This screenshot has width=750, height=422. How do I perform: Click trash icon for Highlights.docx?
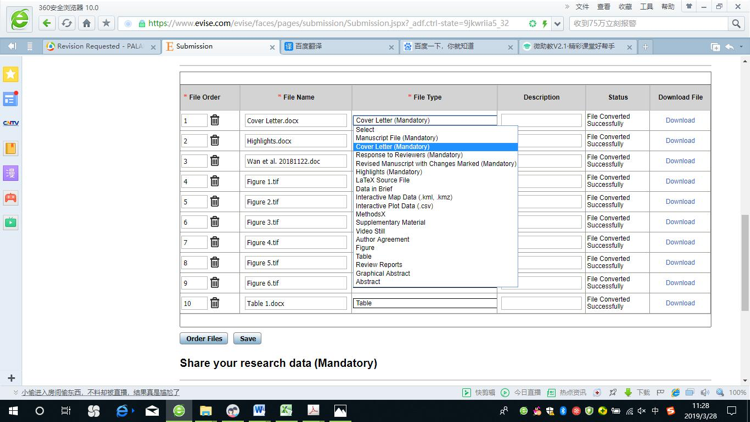pyautogui.click(x=214, y=141)
